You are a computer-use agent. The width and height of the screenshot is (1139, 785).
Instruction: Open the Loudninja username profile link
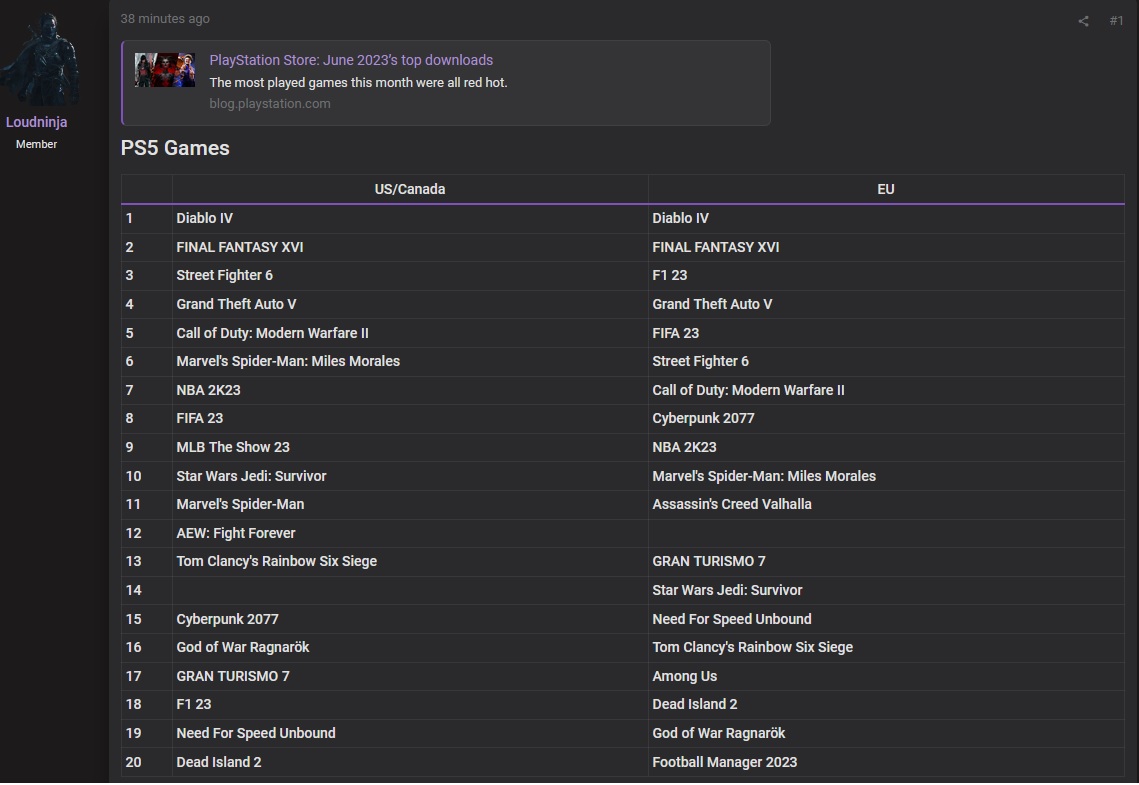36,122
